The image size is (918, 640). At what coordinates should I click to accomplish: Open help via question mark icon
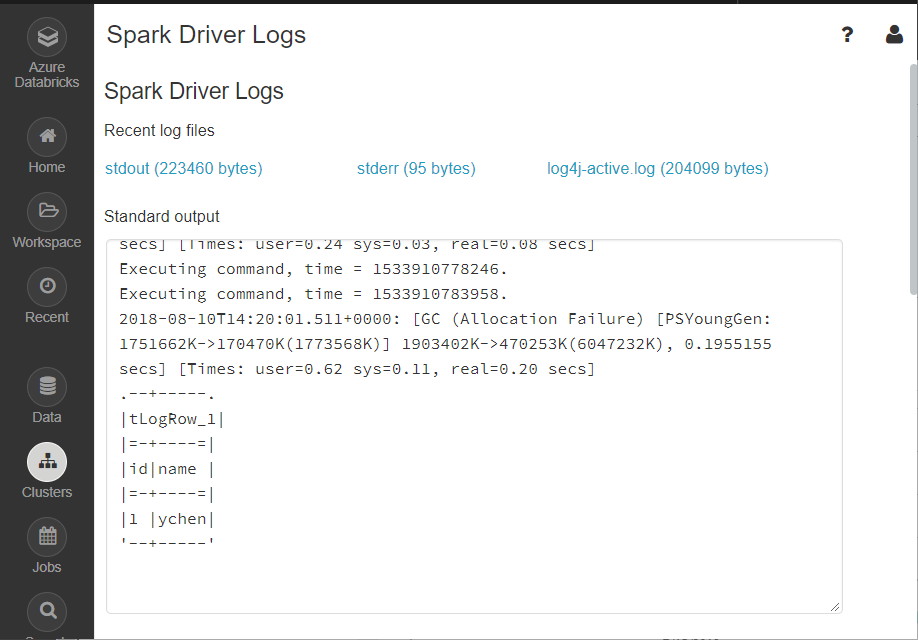coord(847,35)
